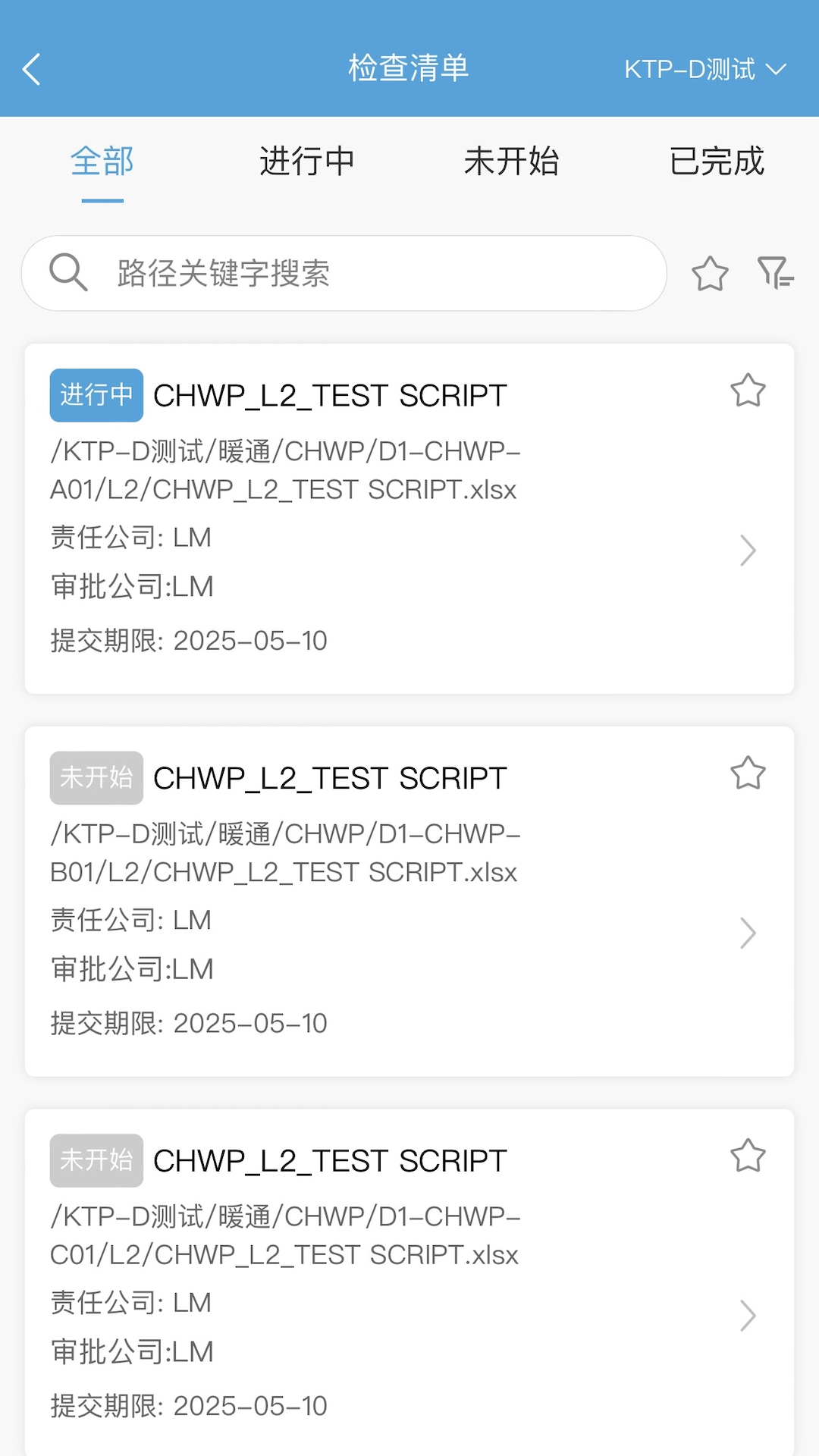
Task: Tap 未开始 badge on the C01 card
Action: click(96, 1160)
